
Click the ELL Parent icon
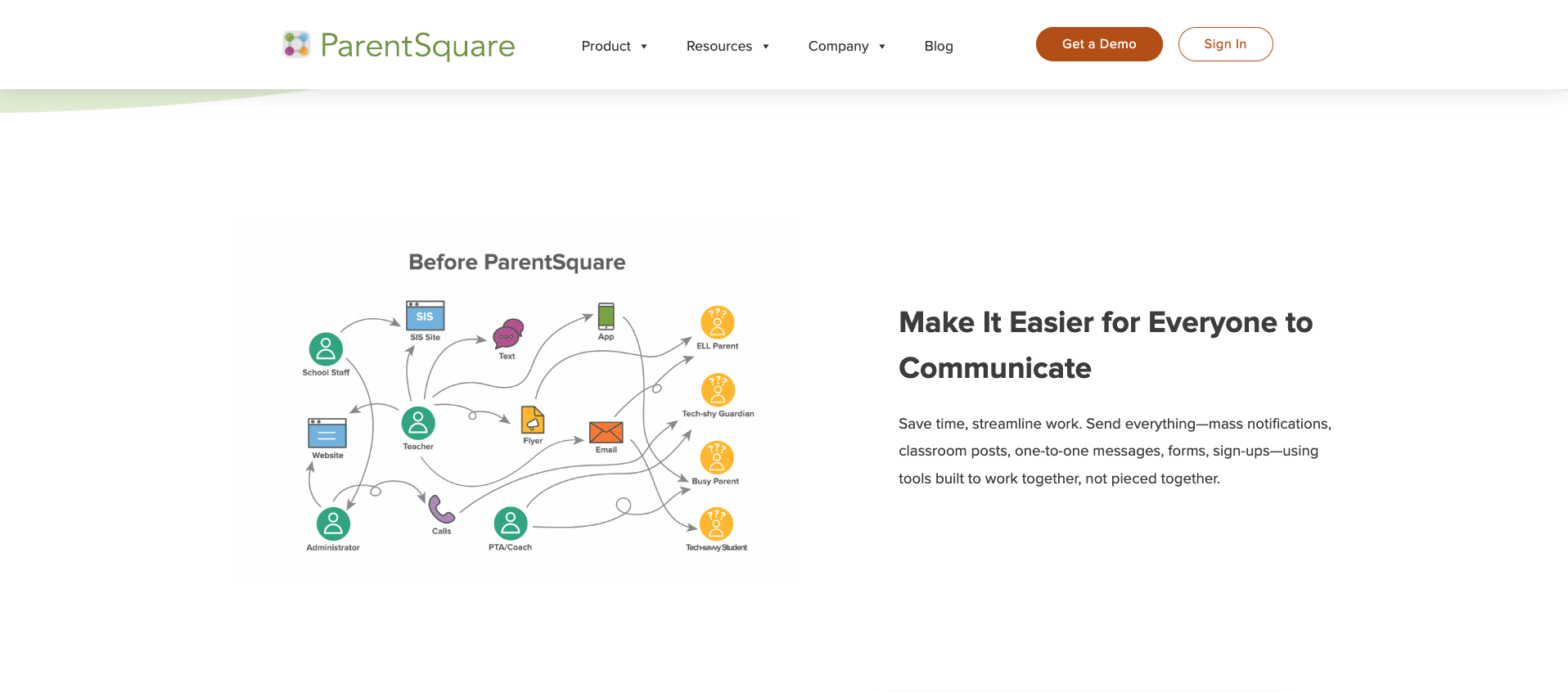click(717, 323)
